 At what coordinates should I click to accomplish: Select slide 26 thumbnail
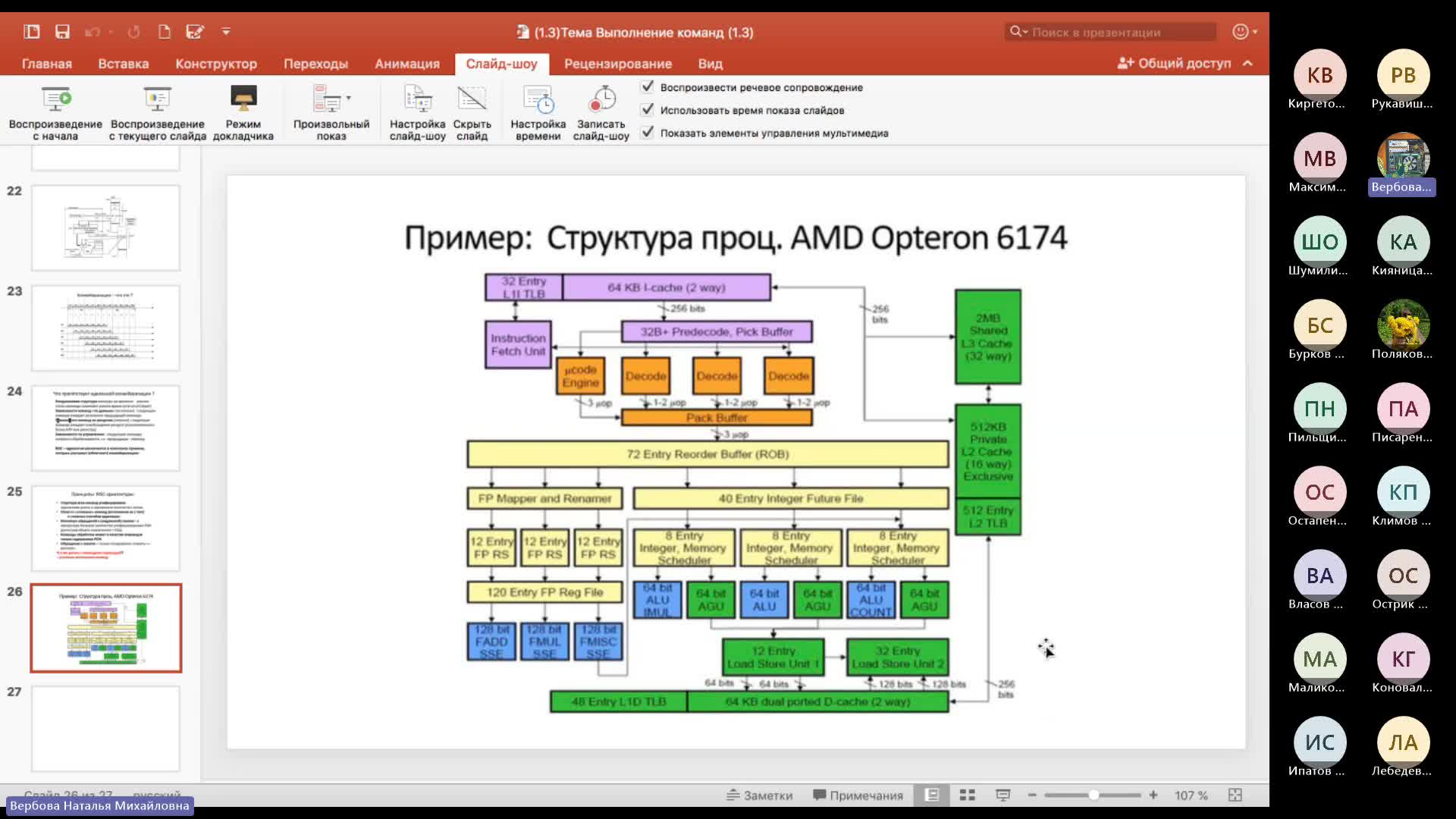pos(105,628)
